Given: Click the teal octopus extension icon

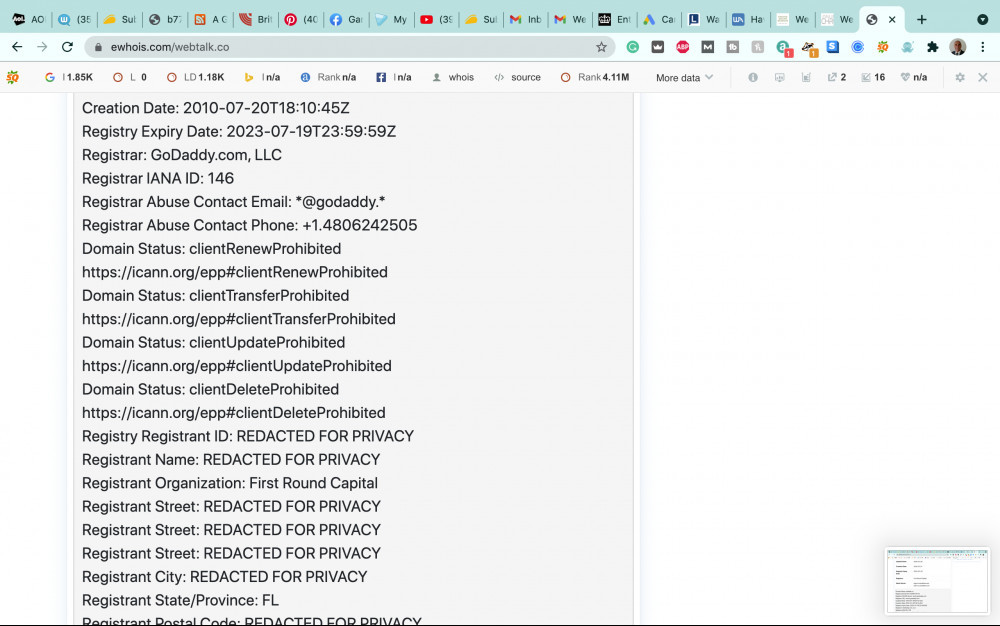Looking at the screenshot, I should (908, 47).
